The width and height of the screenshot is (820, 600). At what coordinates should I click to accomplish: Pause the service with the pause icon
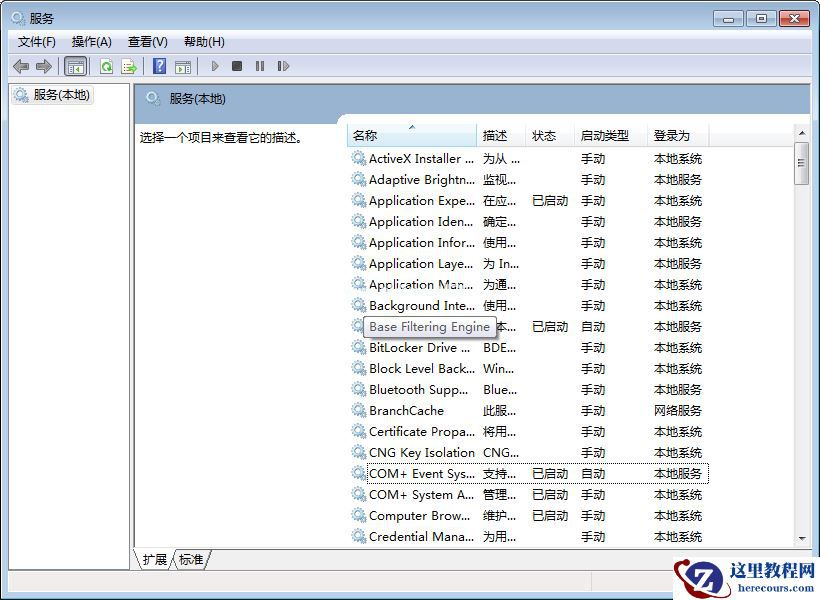[260, 66]
